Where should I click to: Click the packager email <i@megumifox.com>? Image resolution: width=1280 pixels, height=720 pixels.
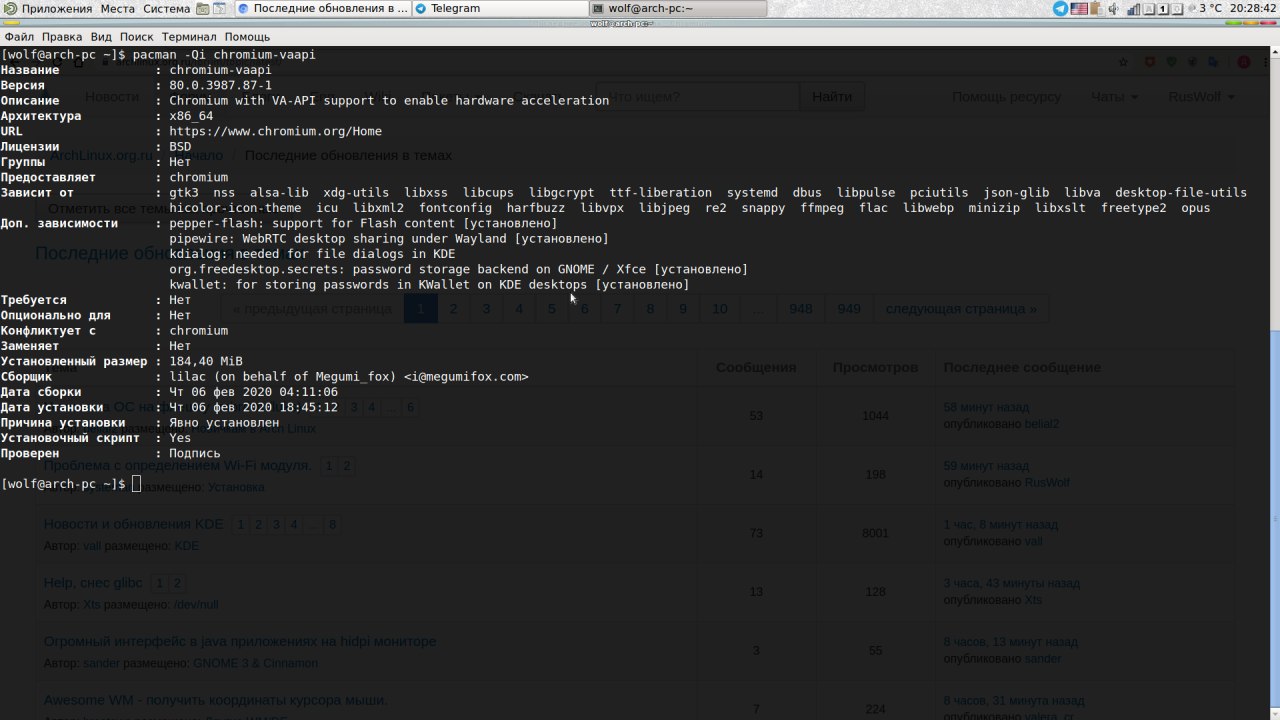pyautogui.click(x=466, y=377)
